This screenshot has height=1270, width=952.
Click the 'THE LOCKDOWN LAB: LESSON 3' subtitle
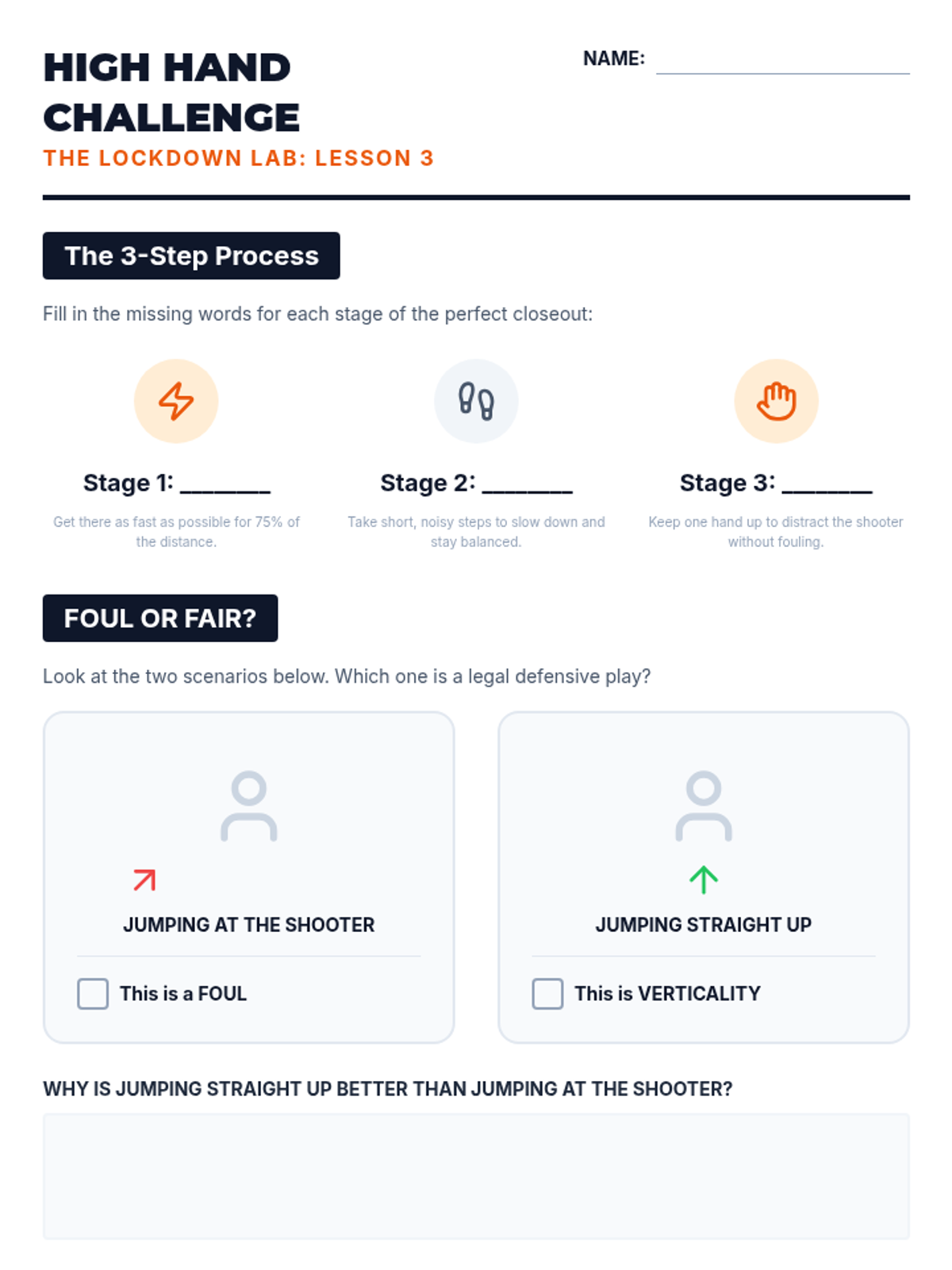[239, 158]
